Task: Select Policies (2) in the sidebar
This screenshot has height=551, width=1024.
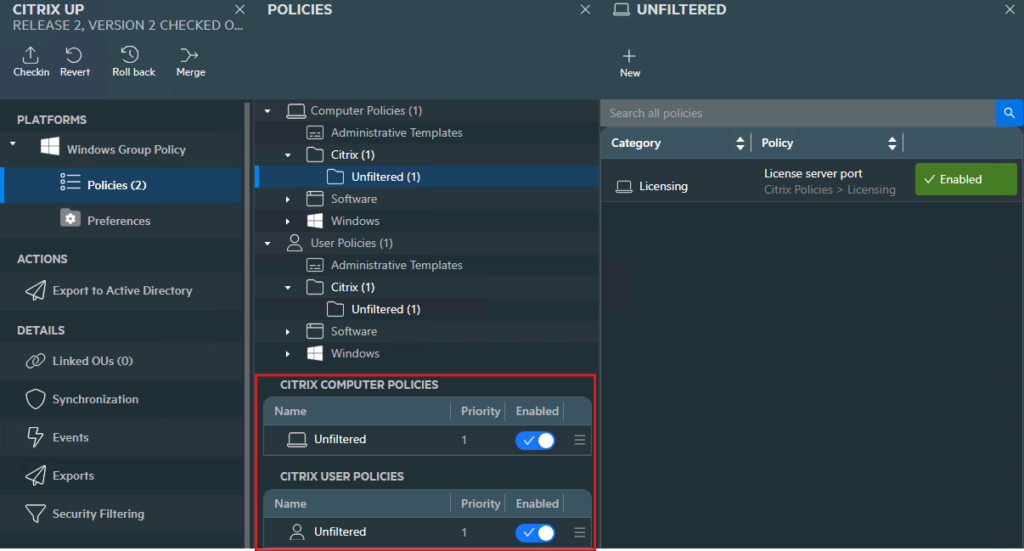Action: [117, 185]
